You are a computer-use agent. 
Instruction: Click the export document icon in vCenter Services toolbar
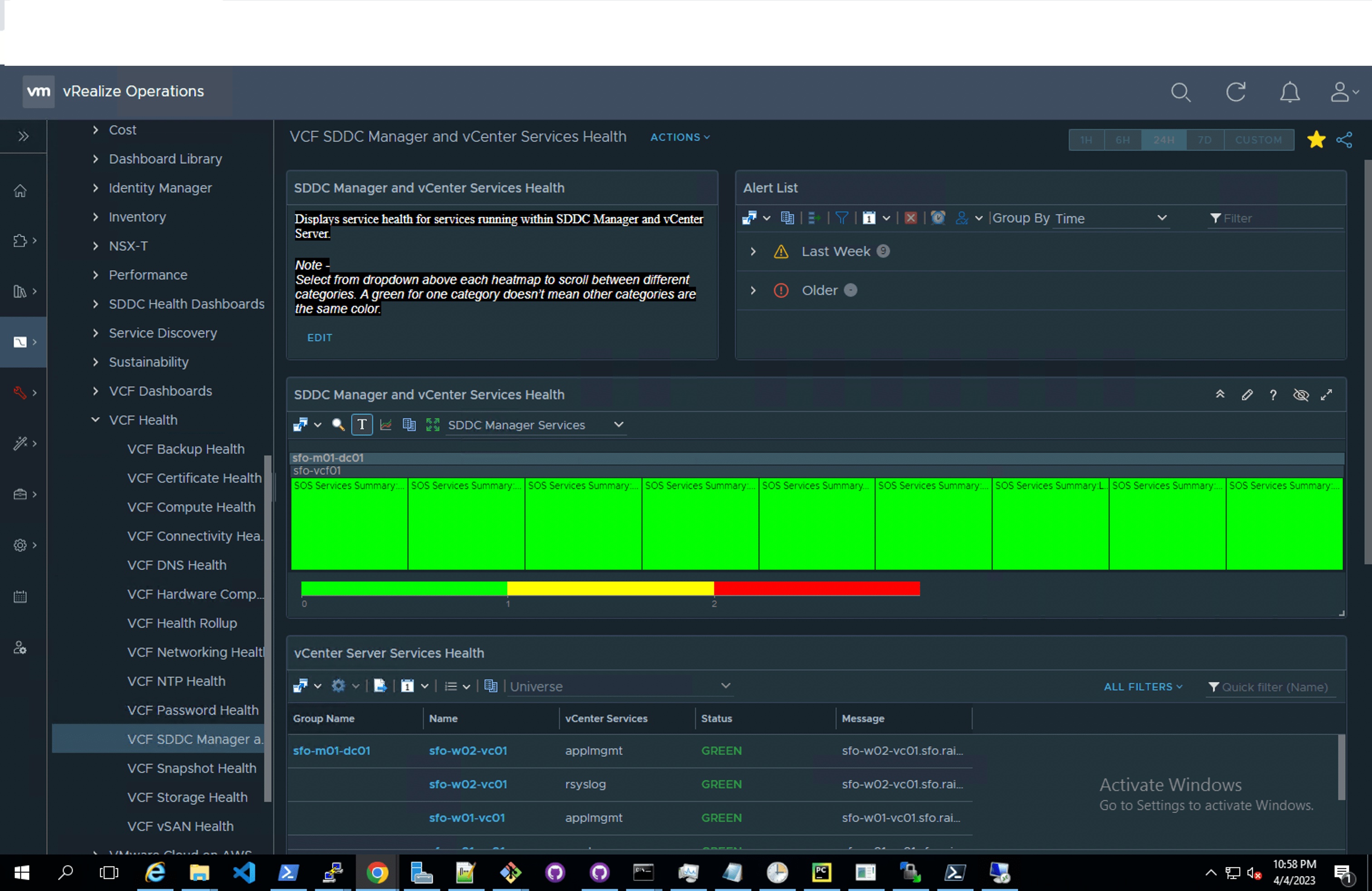pyautogui.click(x=380, y=686)
